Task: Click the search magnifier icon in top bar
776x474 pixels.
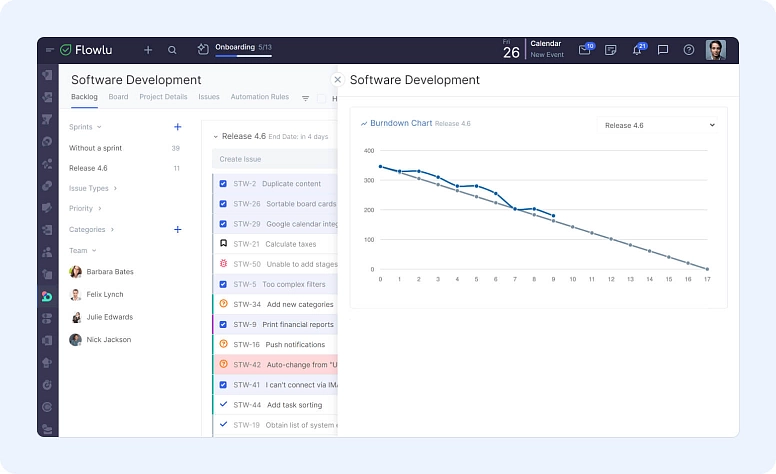Action: (172, 50)
